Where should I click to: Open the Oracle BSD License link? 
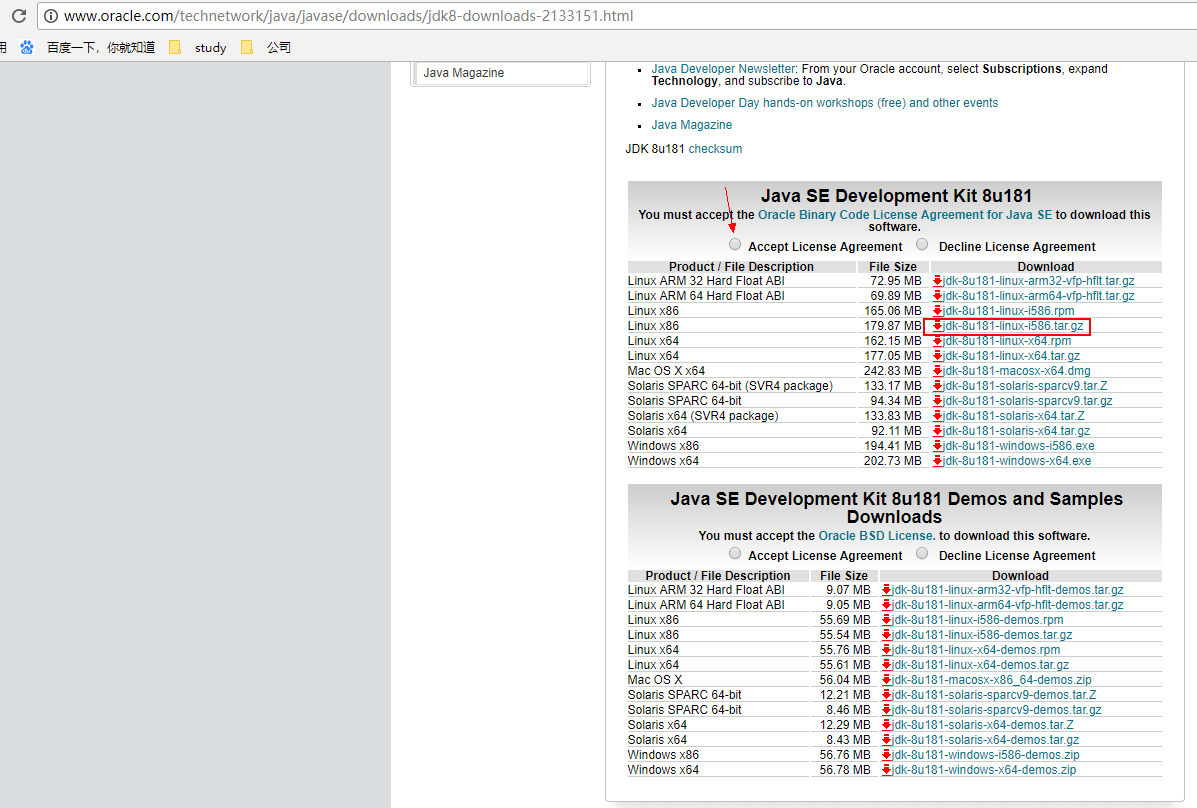[x=876, y=536]
